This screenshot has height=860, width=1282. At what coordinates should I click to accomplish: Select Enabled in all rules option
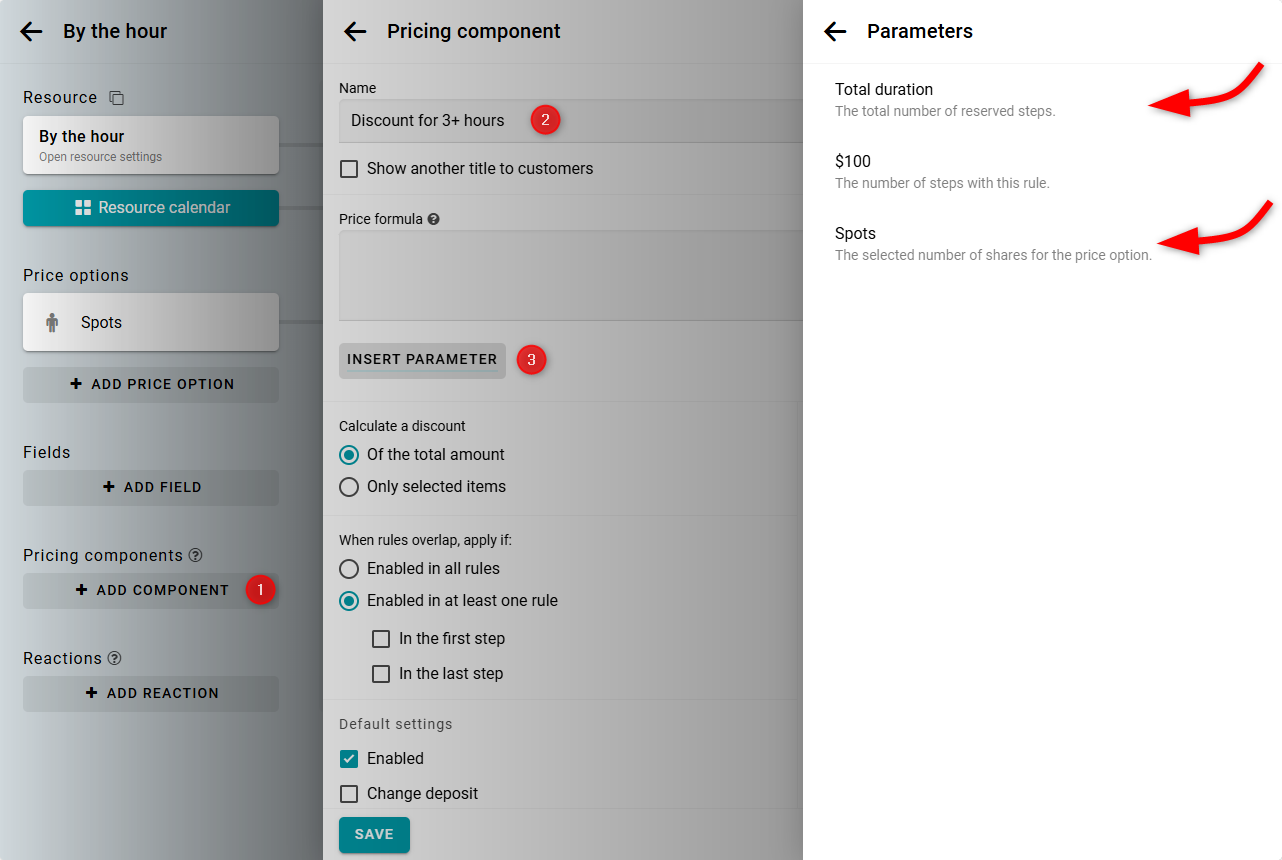pos(349,569)
